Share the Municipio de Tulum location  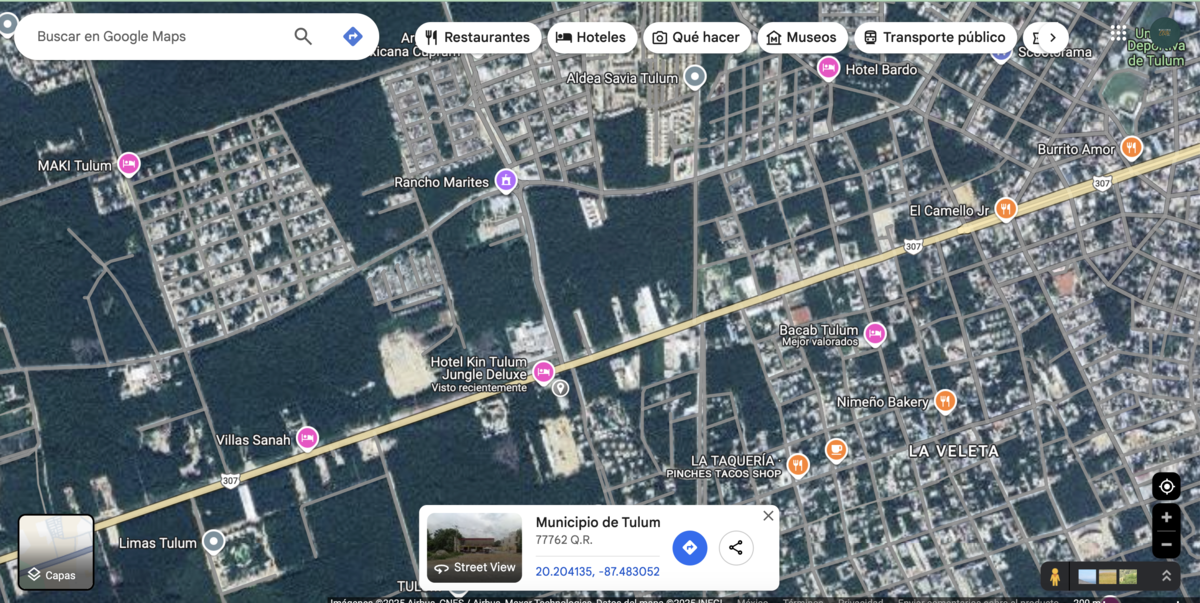pyautogui.click(x=736, y=547)
